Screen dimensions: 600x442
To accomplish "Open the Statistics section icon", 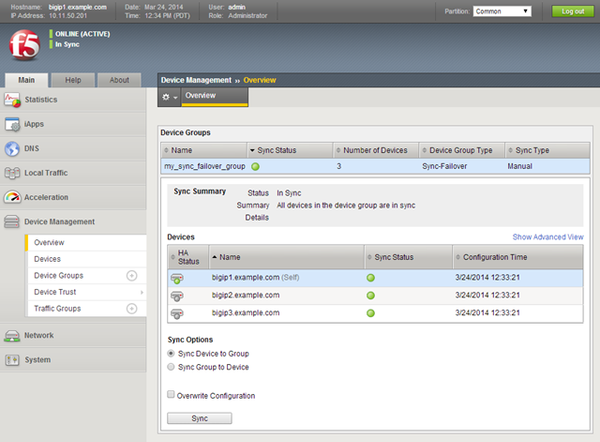I will (12, 100).
